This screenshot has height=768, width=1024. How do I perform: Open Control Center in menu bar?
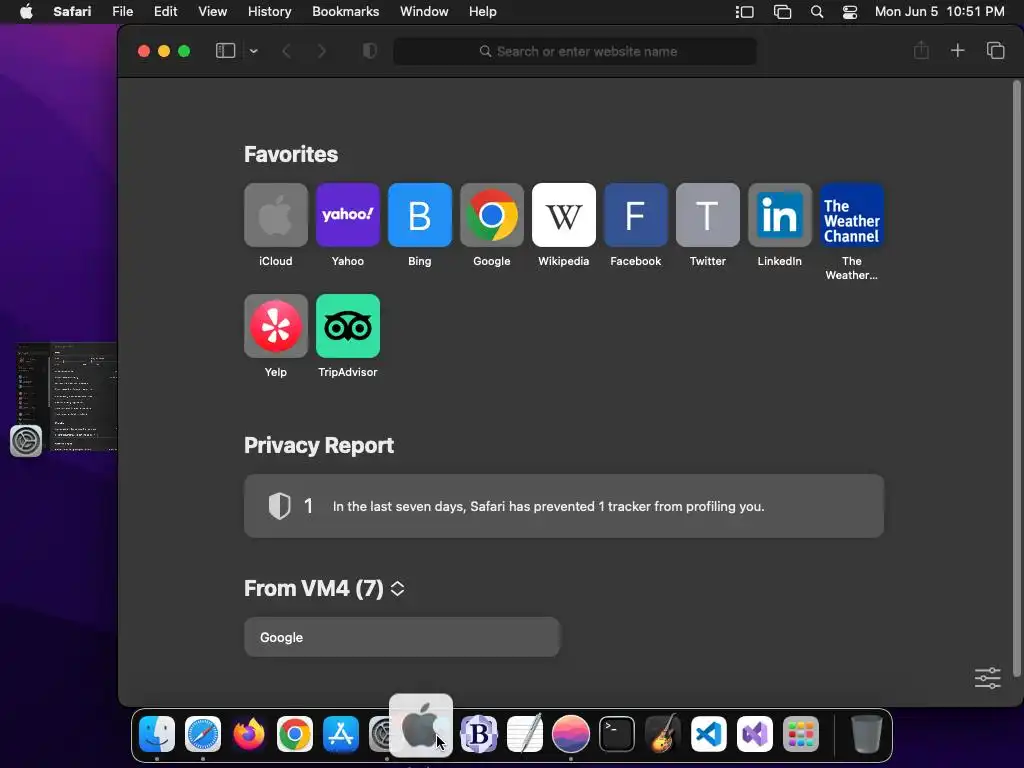[850, 12]
